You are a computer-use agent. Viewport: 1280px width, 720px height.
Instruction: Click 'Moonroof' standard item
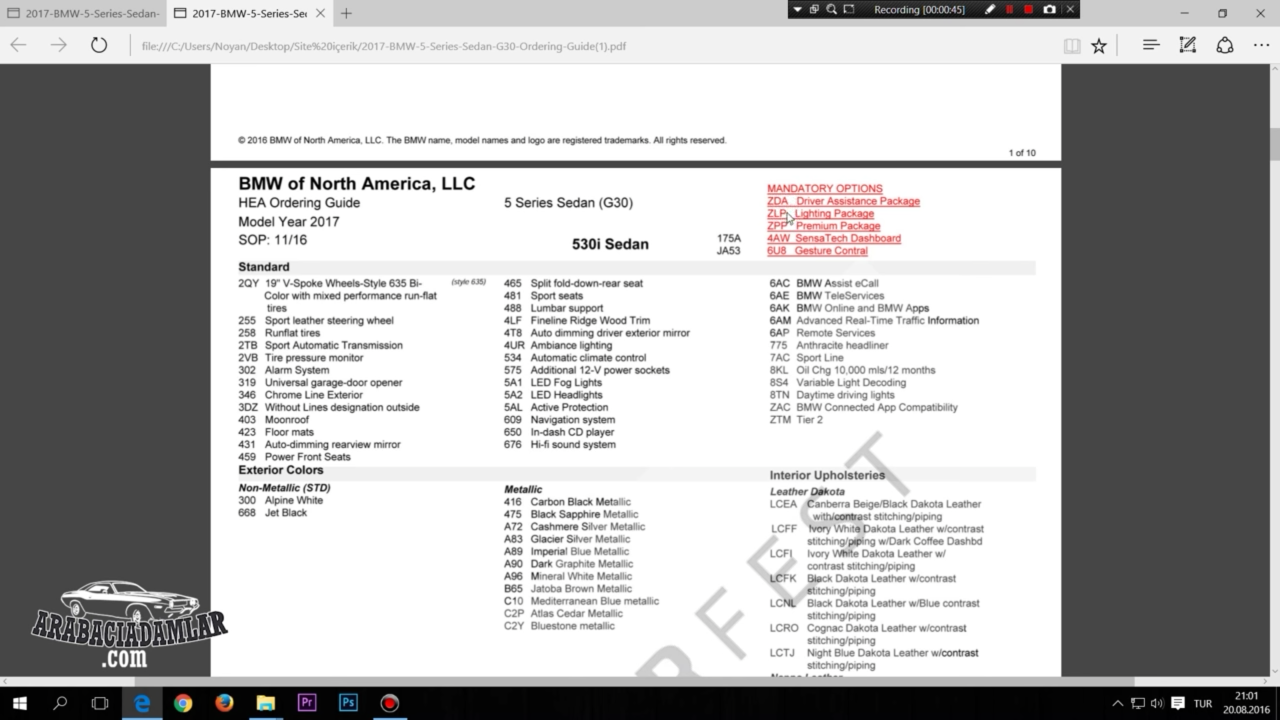(x=287, y=420)
